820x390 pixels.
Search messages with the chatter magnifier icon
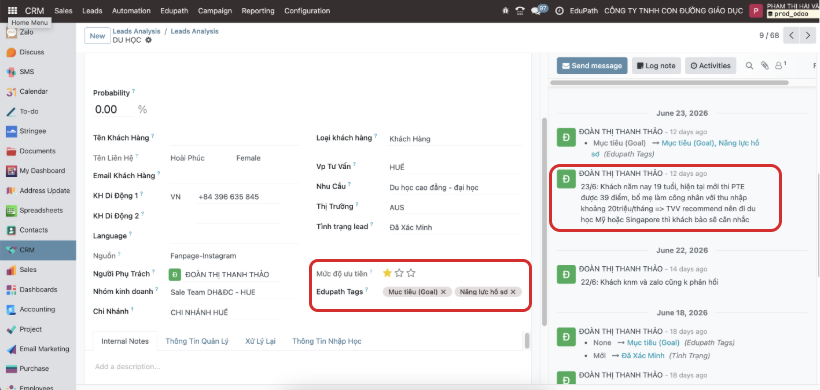point(749,66)
